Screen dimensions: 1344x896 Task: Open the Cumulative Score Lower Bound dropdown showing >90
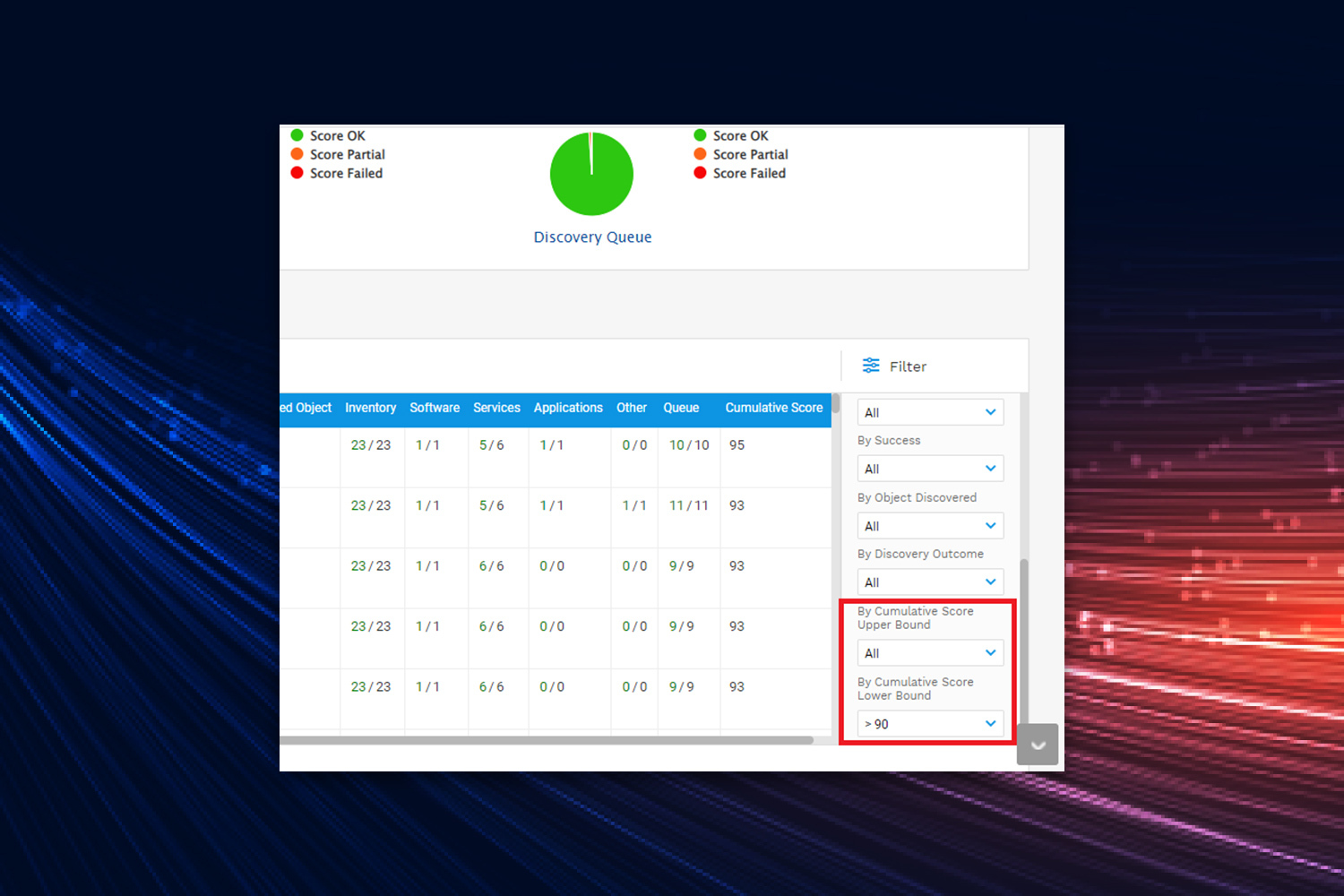click(929, 723)
